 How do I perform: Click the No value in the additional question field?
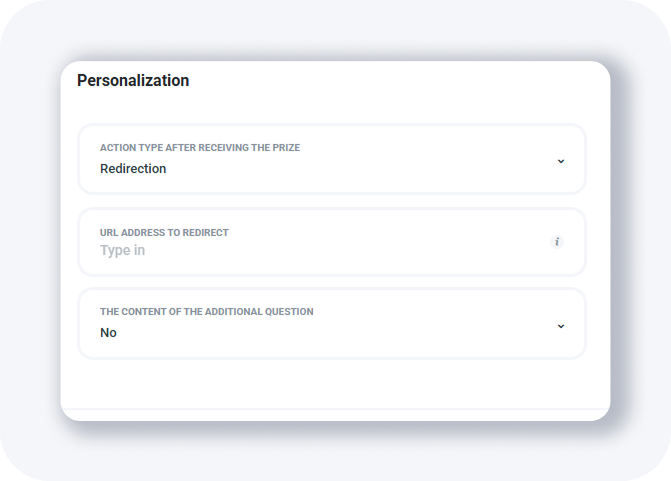[x=108, y=333]
